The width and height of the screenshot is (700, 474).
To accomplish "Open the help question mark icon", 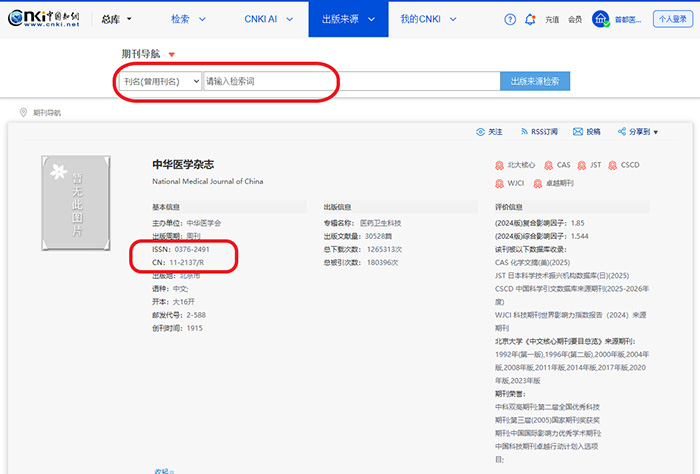I will coord(511,19).
